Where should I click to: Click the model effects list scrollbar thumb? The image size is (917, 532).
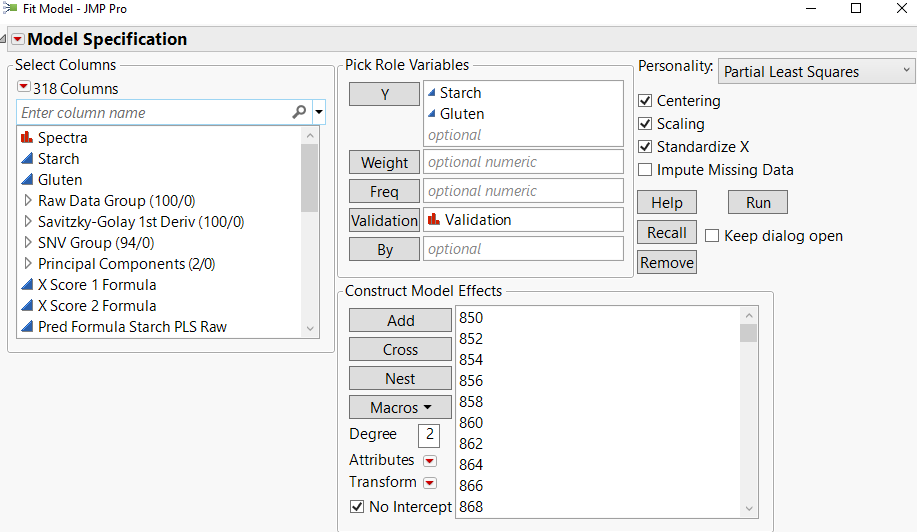point(748,333)
